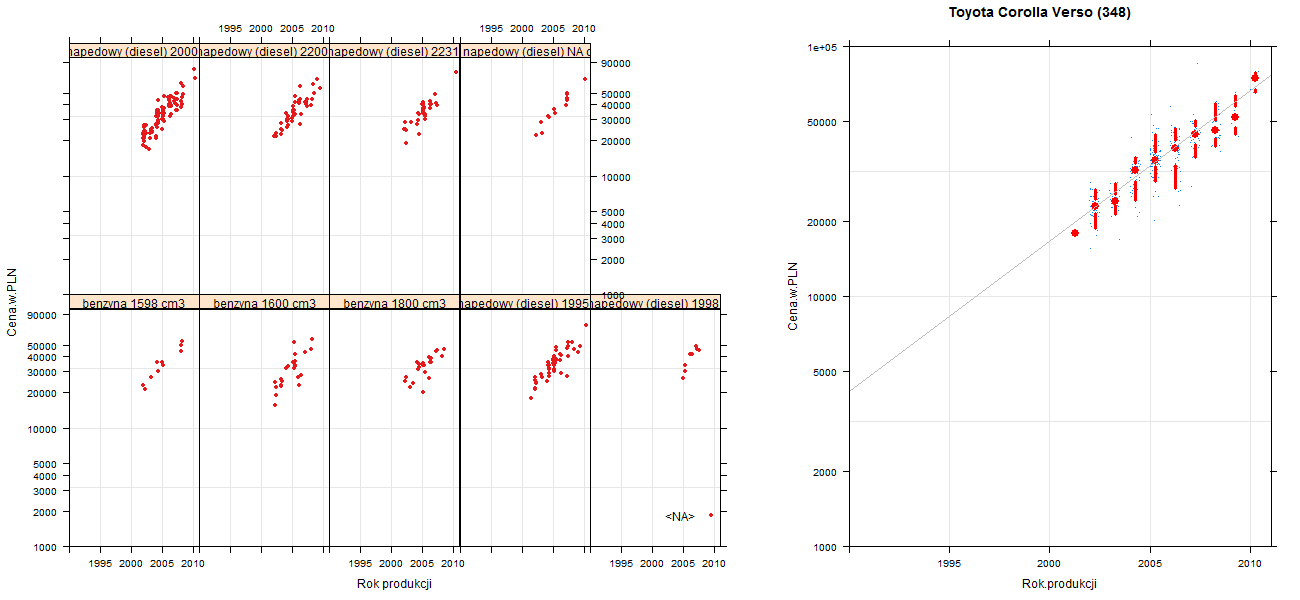Select the '(diesel) 2200' panel strip
Image resolution: width=1300 pixels, height=600 pixels.
point(264,51)
